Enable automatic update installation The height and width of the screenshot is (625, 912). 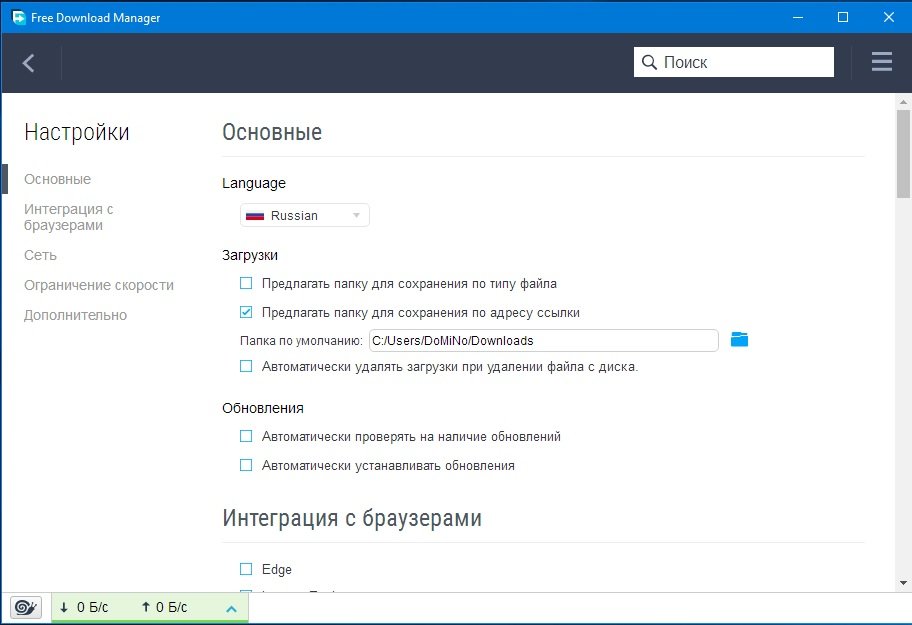tap(246, 465)
